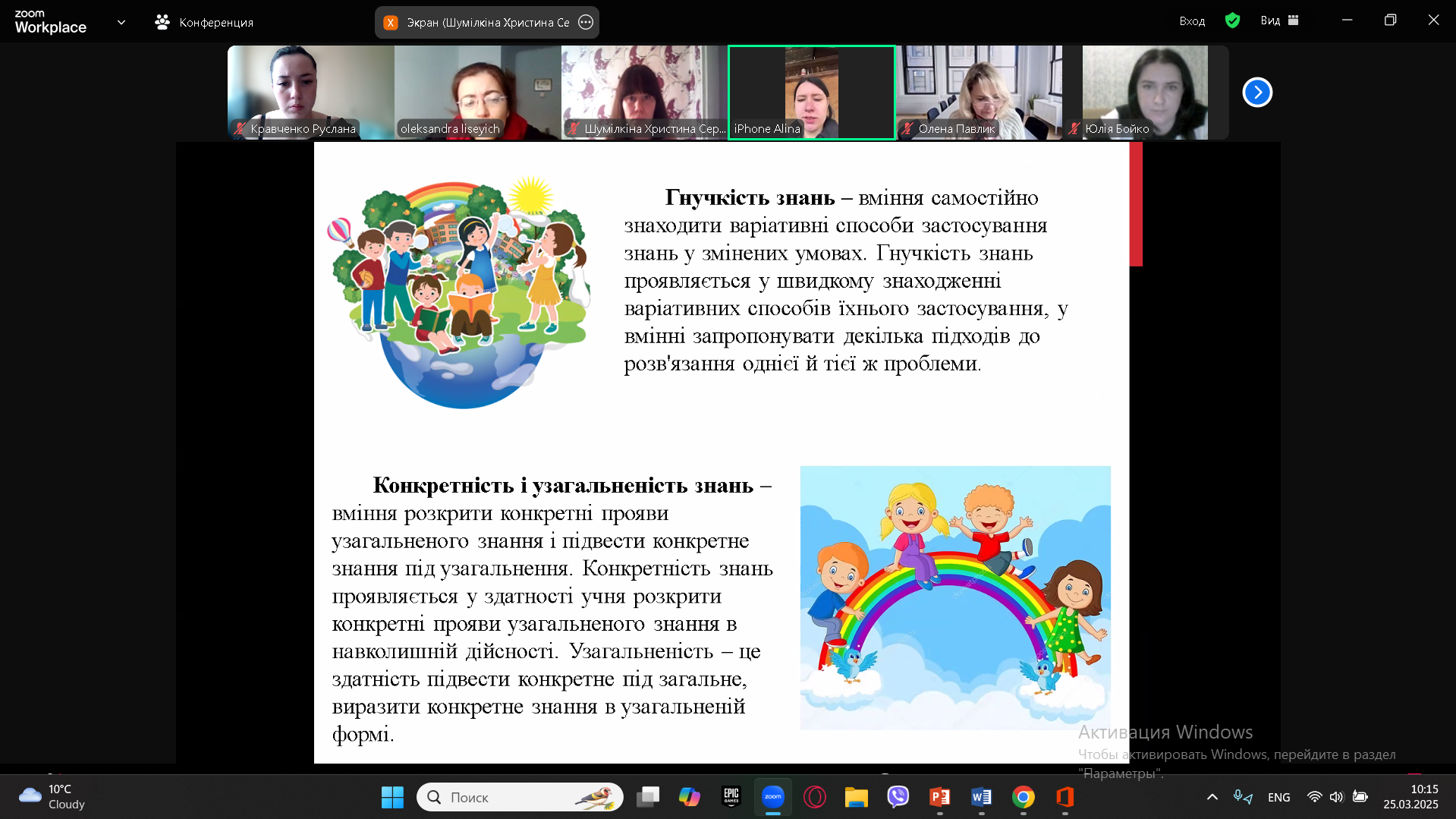Open Zoom from the taskbar
The height and width of the screenshot is (819, 1456).
pyautogui.click(x=772, y=797)
